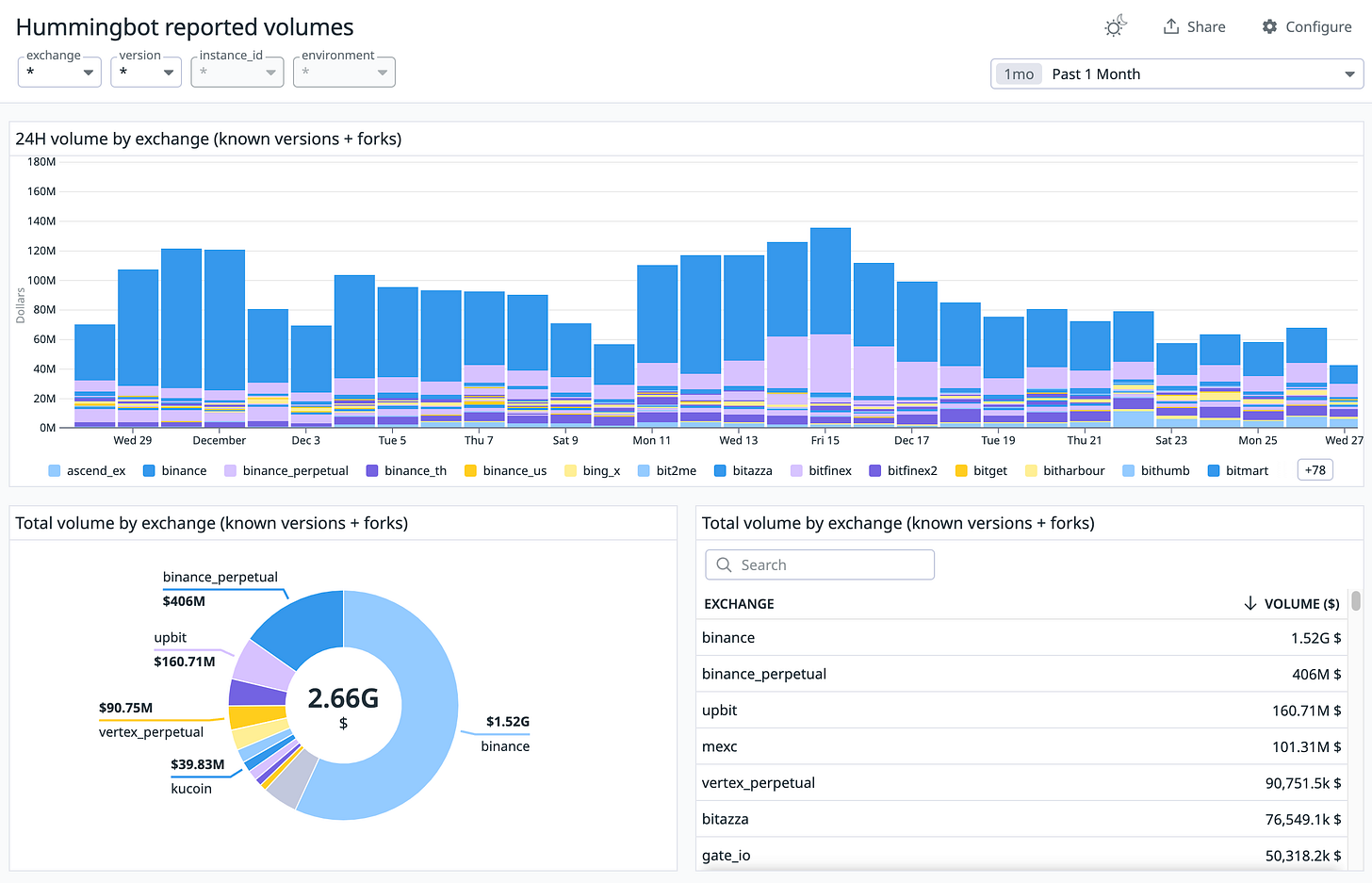Select the gate_io table row
Viewport: 1372px width, 883px height.
click(x=1022, y=854)
